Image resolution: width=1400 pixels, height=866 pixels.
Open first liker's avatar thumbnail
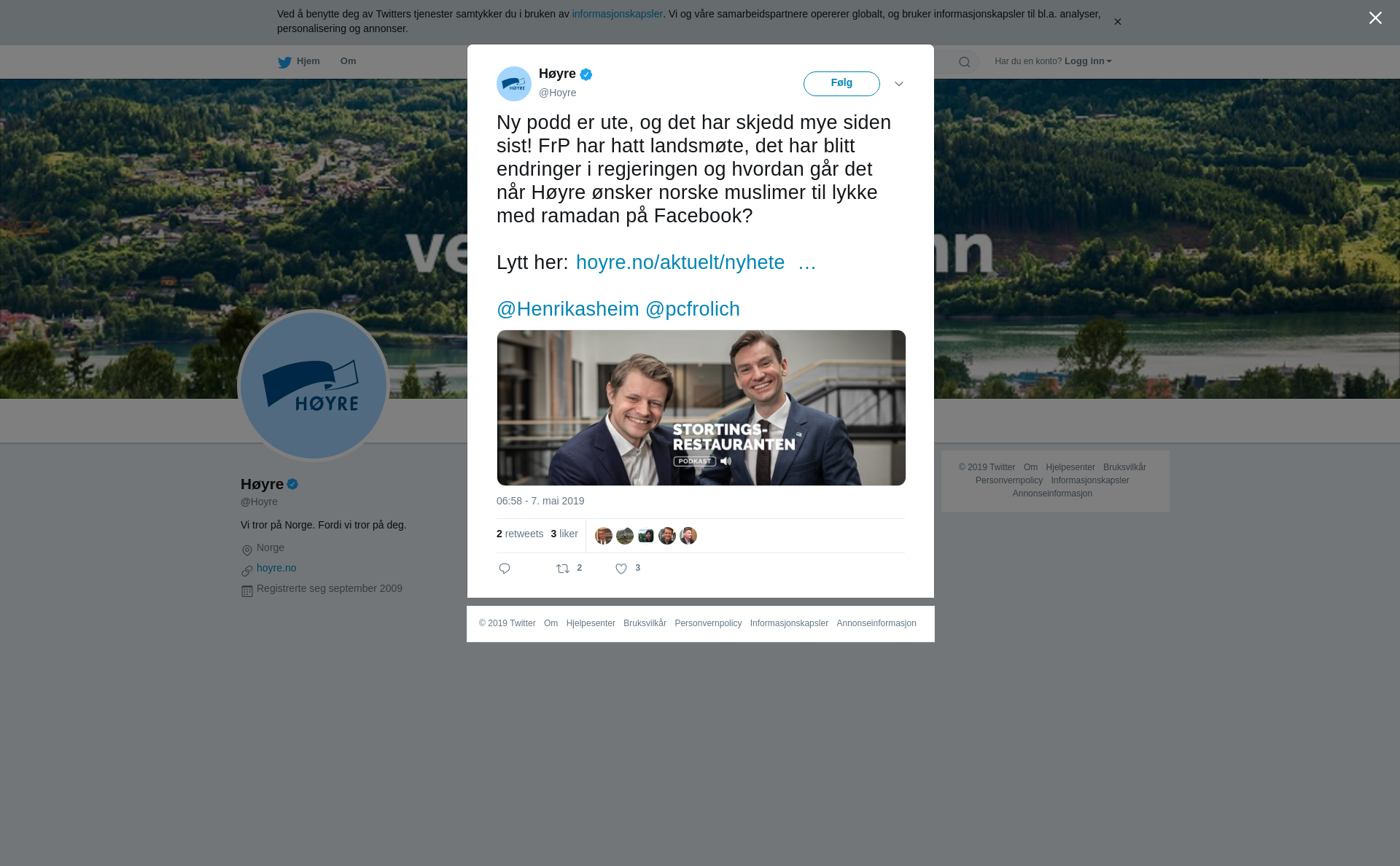tap(604, 536)
